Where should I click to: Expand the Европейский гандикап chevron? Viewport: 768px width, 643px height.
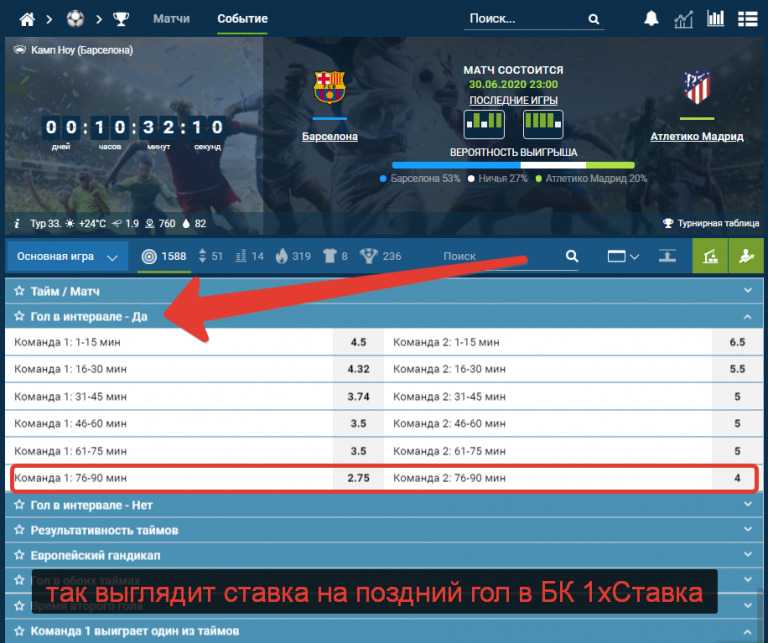(x=747, y=555)
